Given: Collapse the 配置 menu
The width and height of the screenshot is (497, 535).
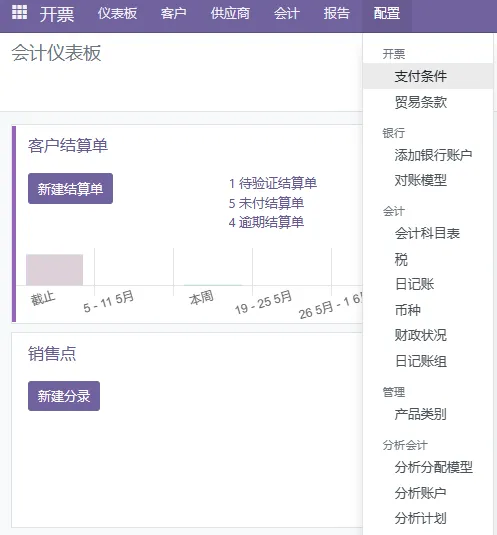Looking at the screenshot, I should coord(386,14).
